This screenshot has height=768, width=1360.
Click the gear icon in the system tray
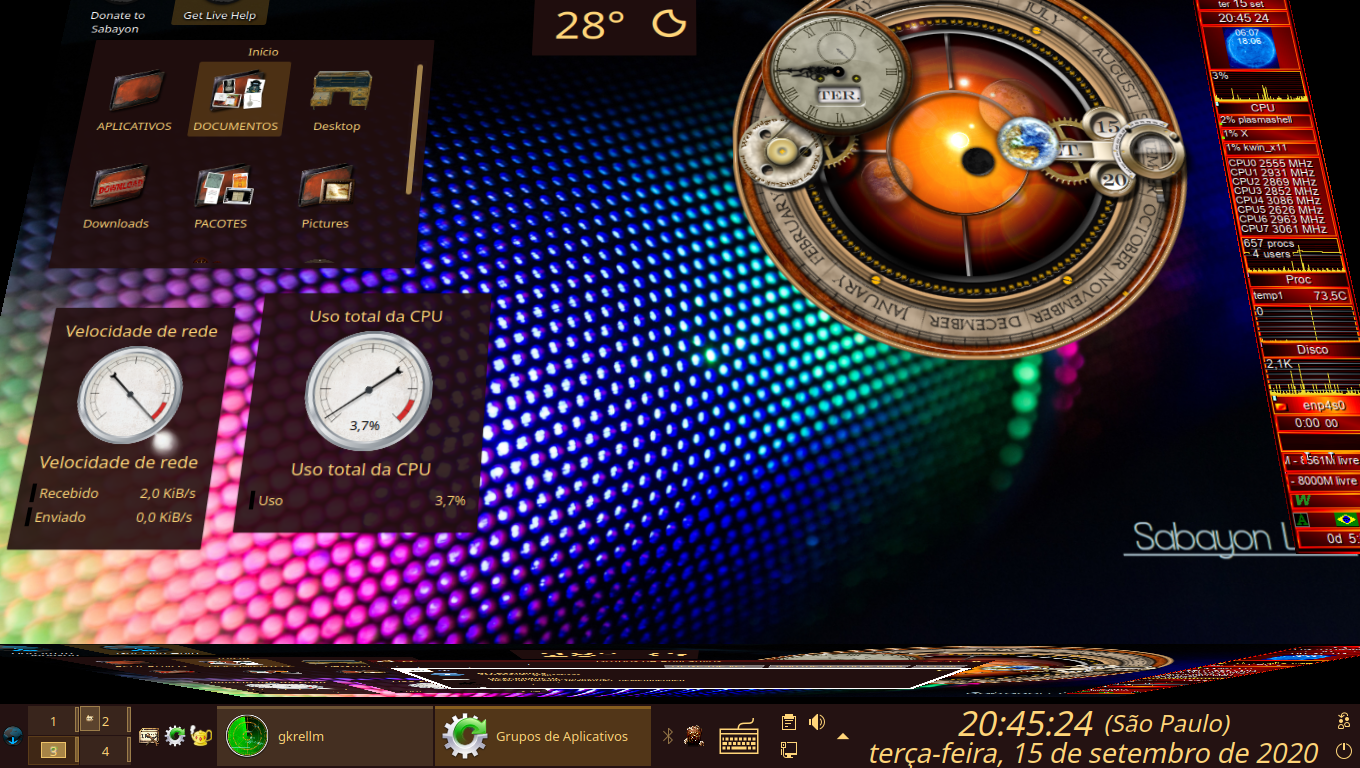coord(174,737)
